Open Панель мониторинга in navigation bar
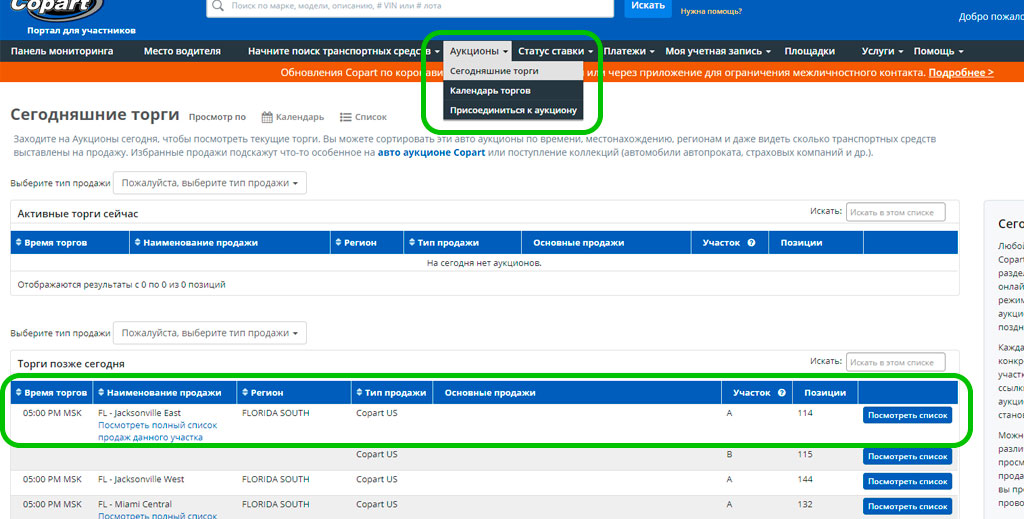Viewport: 1024px width, 519px height. (x=62, y=51)
